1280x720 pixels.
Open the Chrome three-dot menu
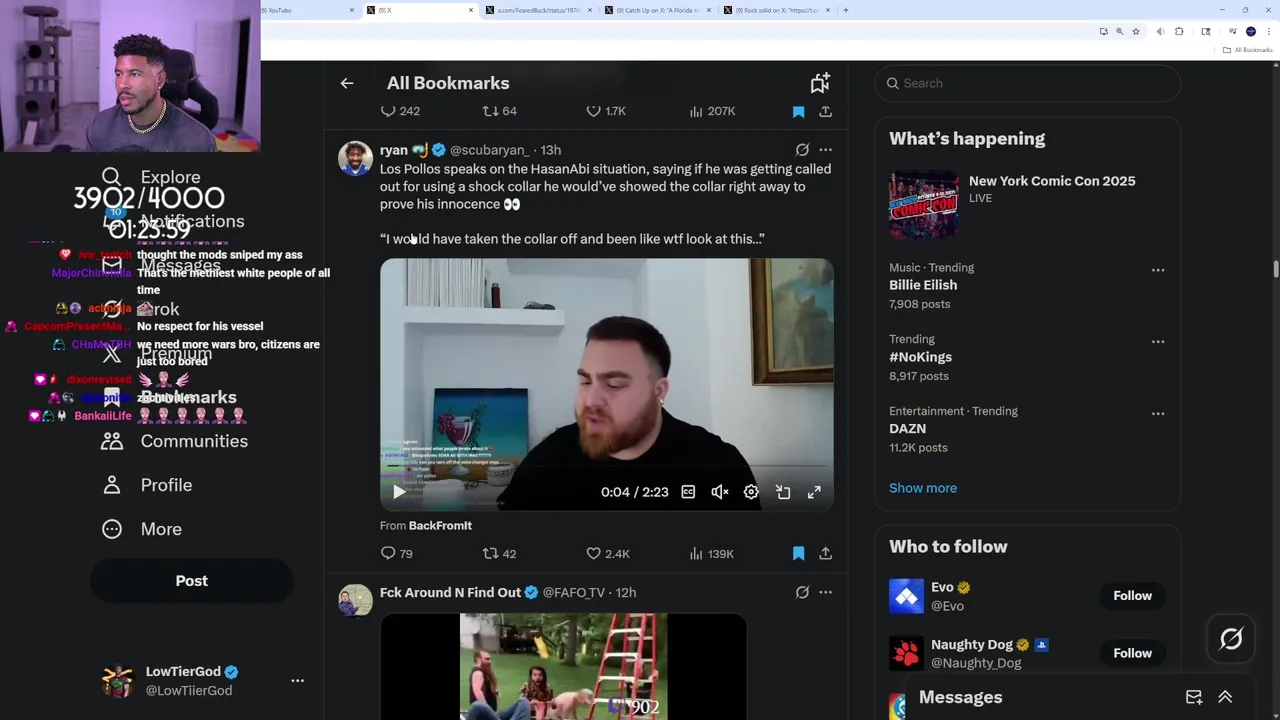click(1270, 31)
